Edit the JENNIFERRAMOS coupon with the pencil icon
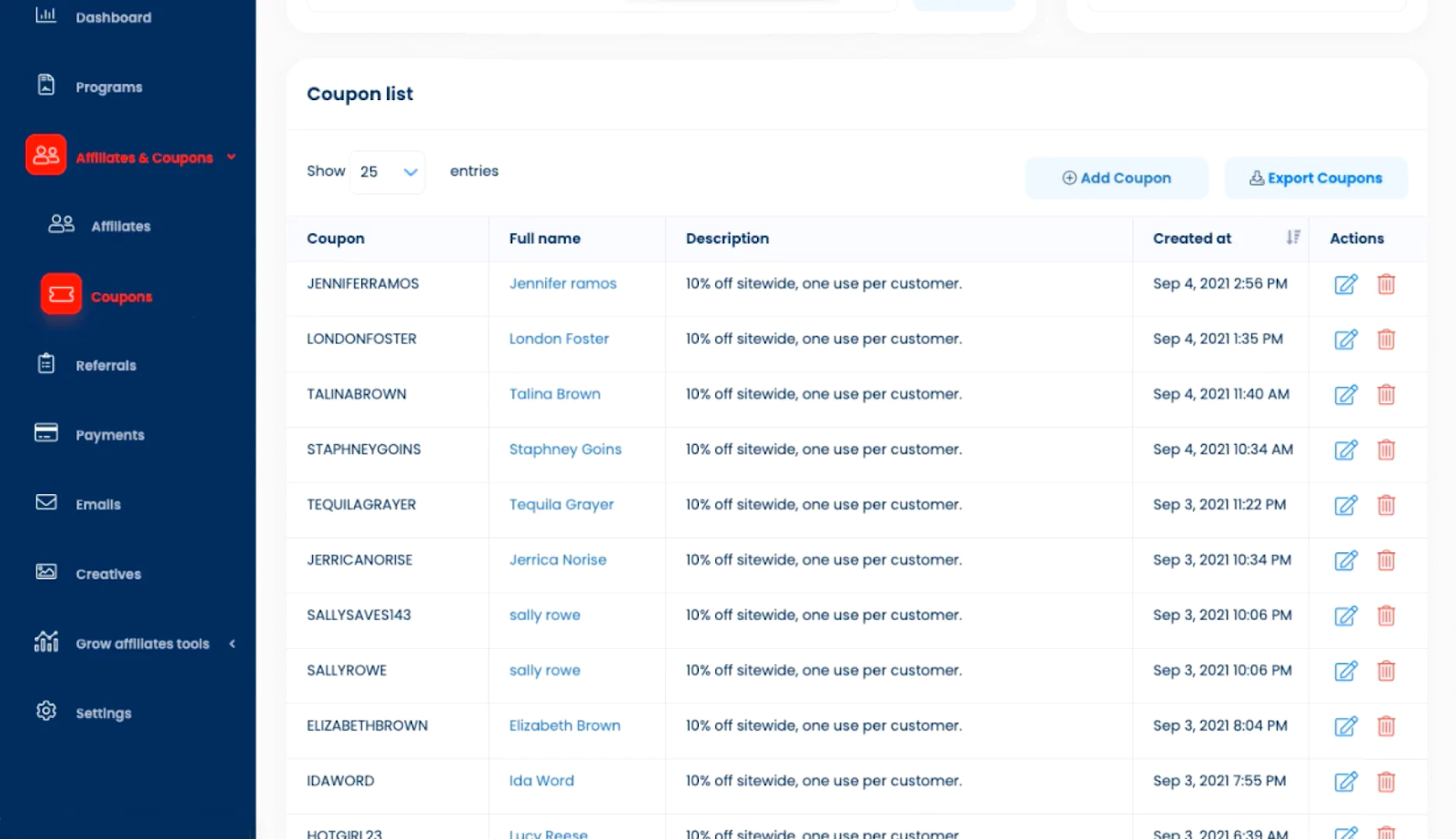The width and height of the screenshot is (1456, 839). pyautogui.click(x=1346, y=284)
